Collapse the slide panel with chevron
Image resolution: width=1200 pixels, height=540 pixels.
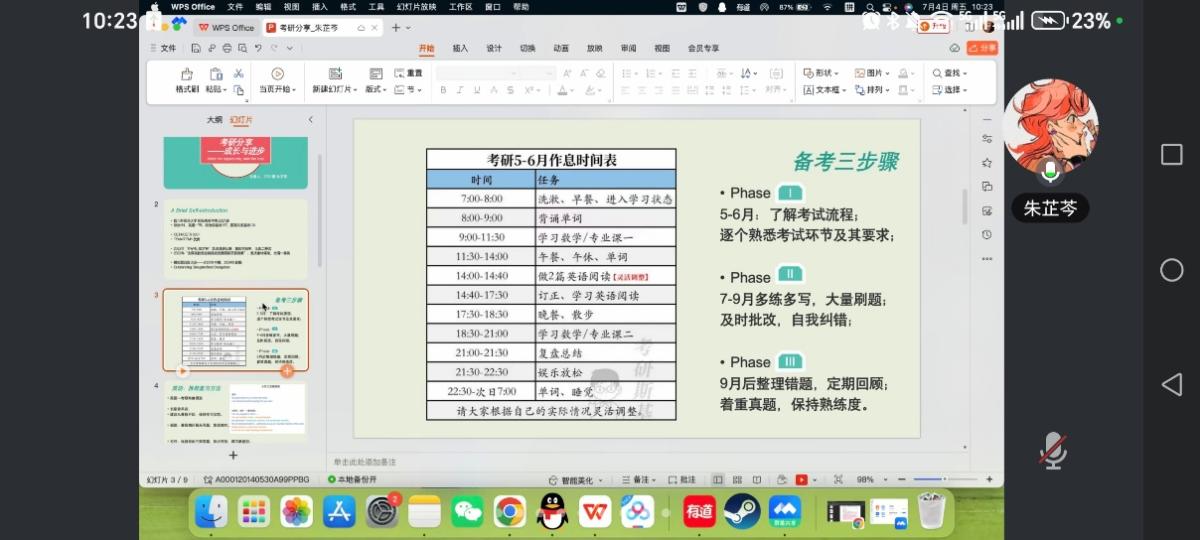tap(310, 120)
